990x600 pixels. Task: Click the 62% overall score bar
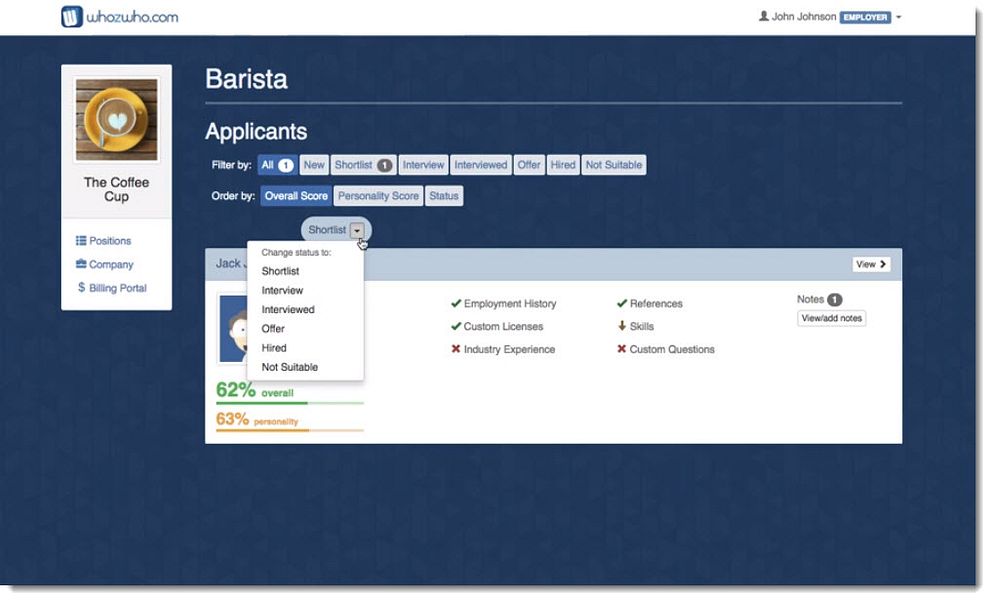(290, 404)
